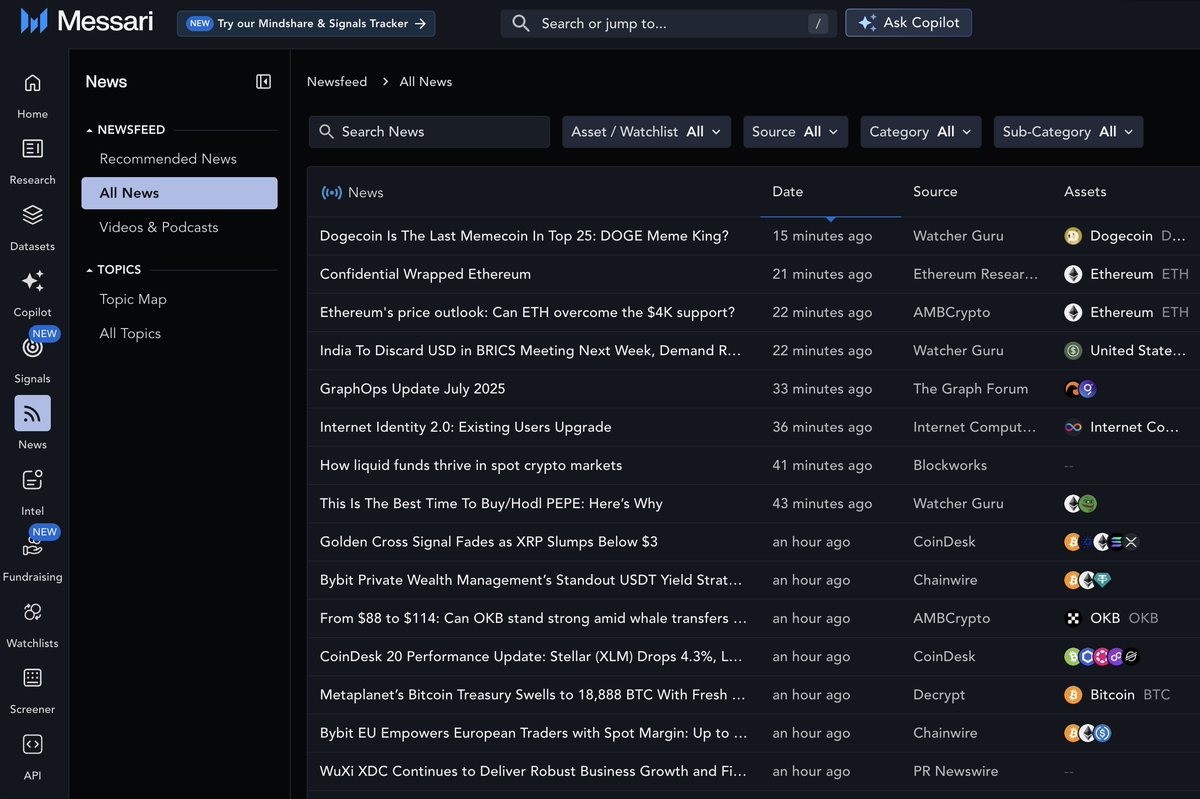Viewport: 1200px width, 799px height.
Task: Open the Dogecoin Meme King article
Action: pyautogui.click(x=524, y=236)
